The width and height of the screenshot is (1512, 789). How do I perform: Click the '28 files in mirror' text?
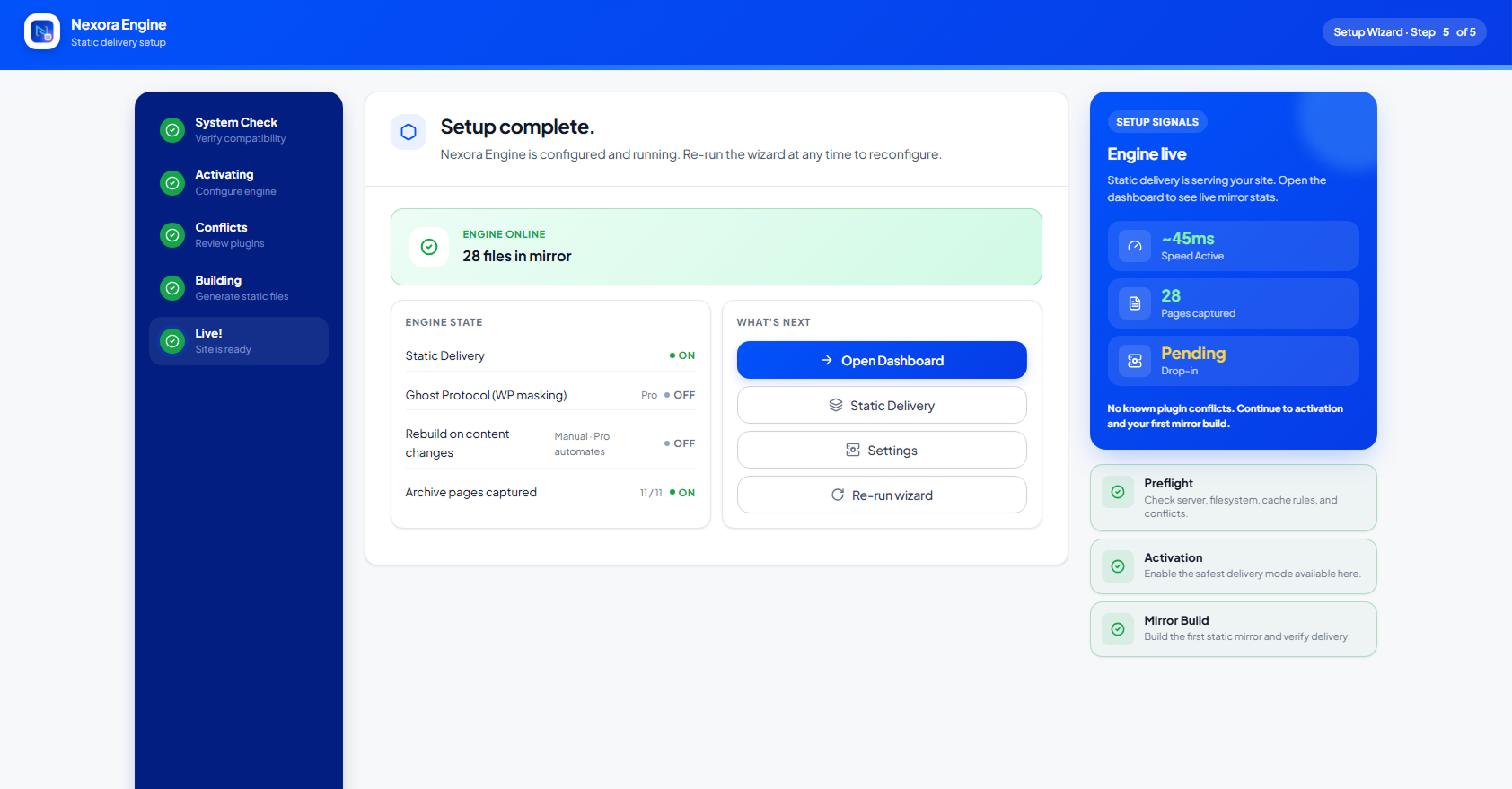click(x=517, y=257)
